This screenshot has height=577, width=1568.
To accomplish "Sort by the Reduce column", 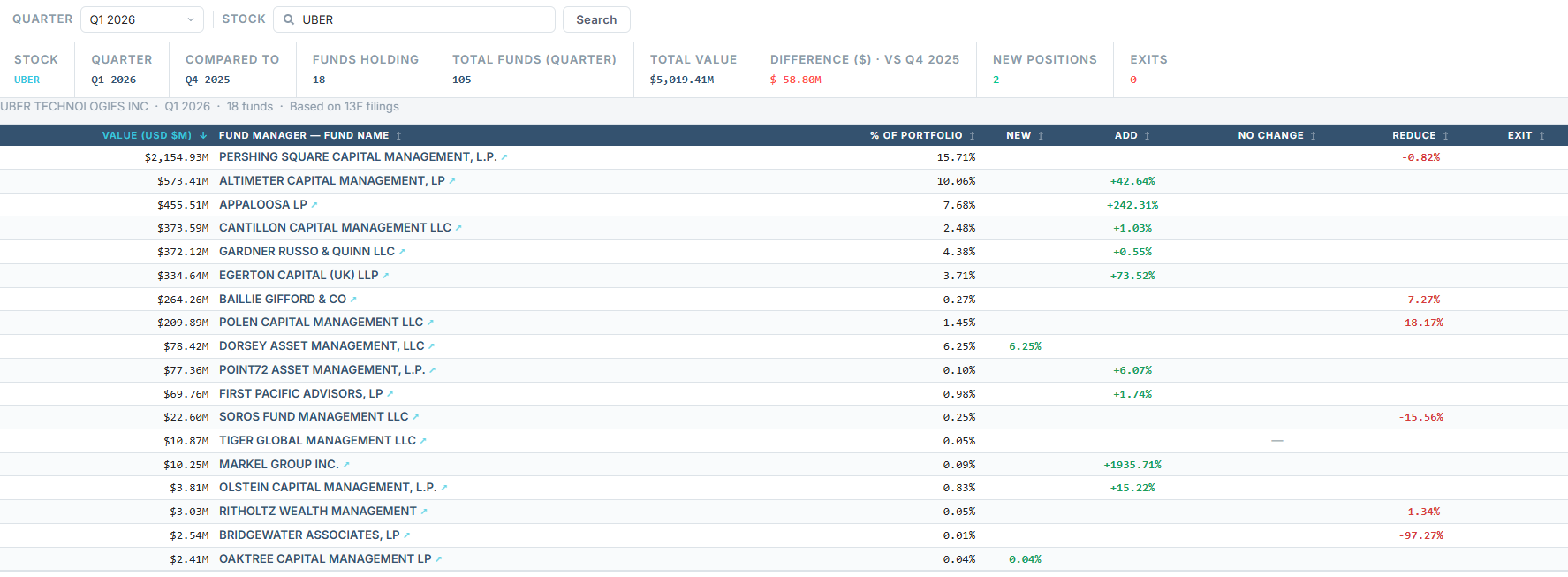I will [1420, 135].
